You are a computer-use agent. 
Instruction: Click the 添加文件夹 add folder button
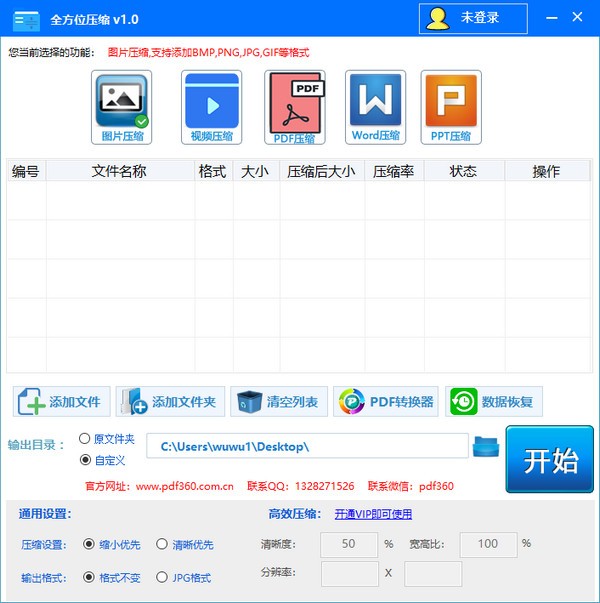click(x=170, y=402)
